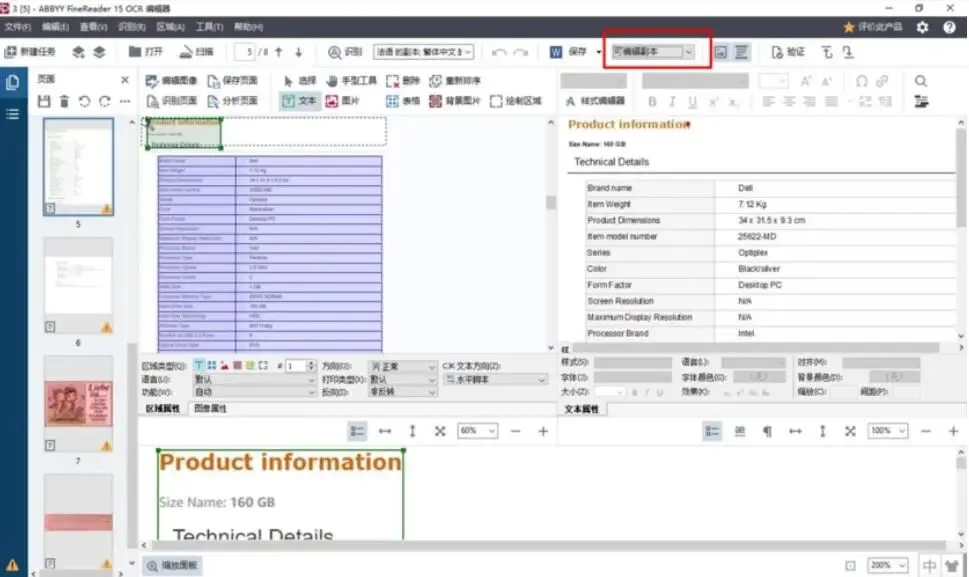Open the 100% zoom dropdown in text pane
The height and width of the screenshot is (577, 969).
[888, 431]
